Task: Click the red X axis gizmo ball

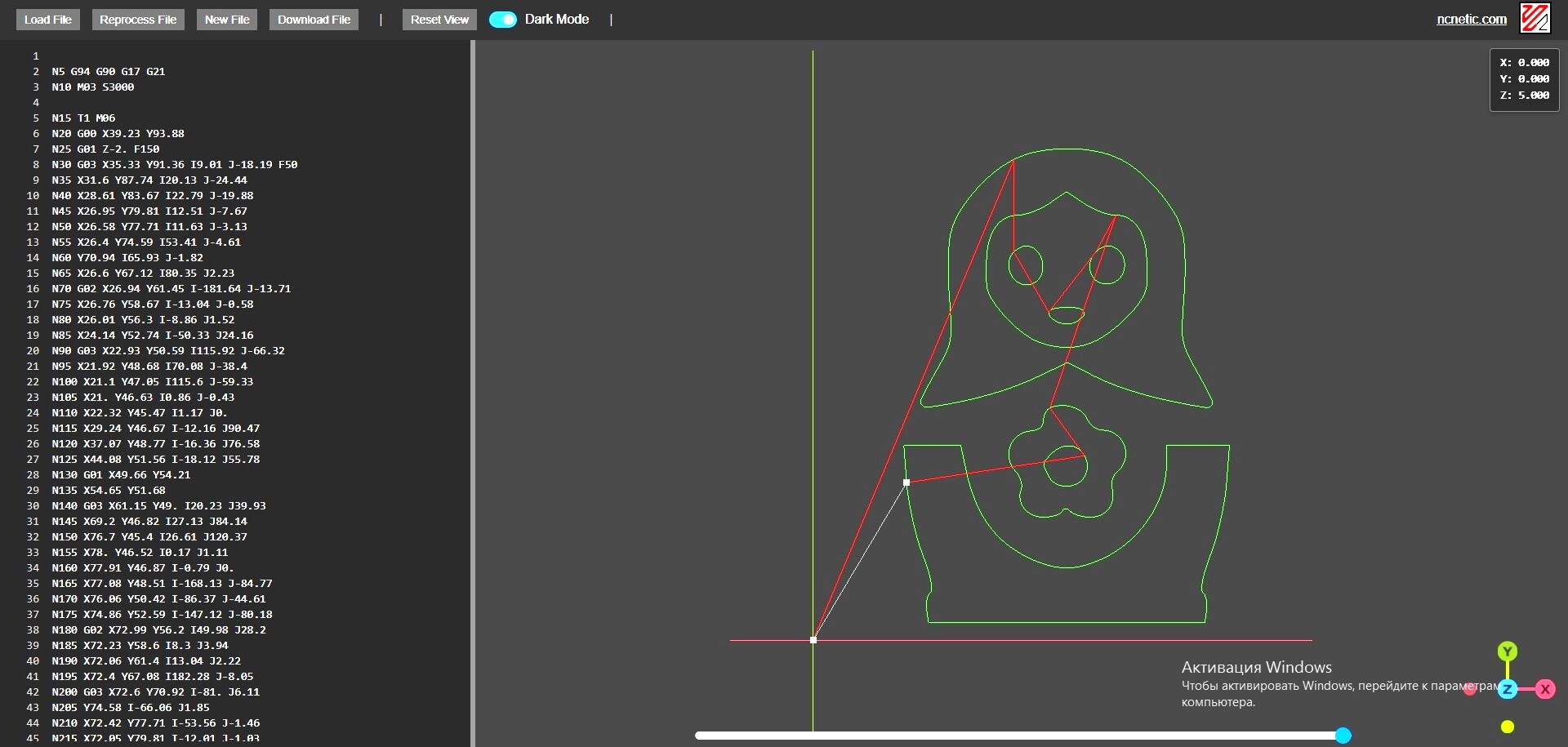Action: (x=1544, y=689)
